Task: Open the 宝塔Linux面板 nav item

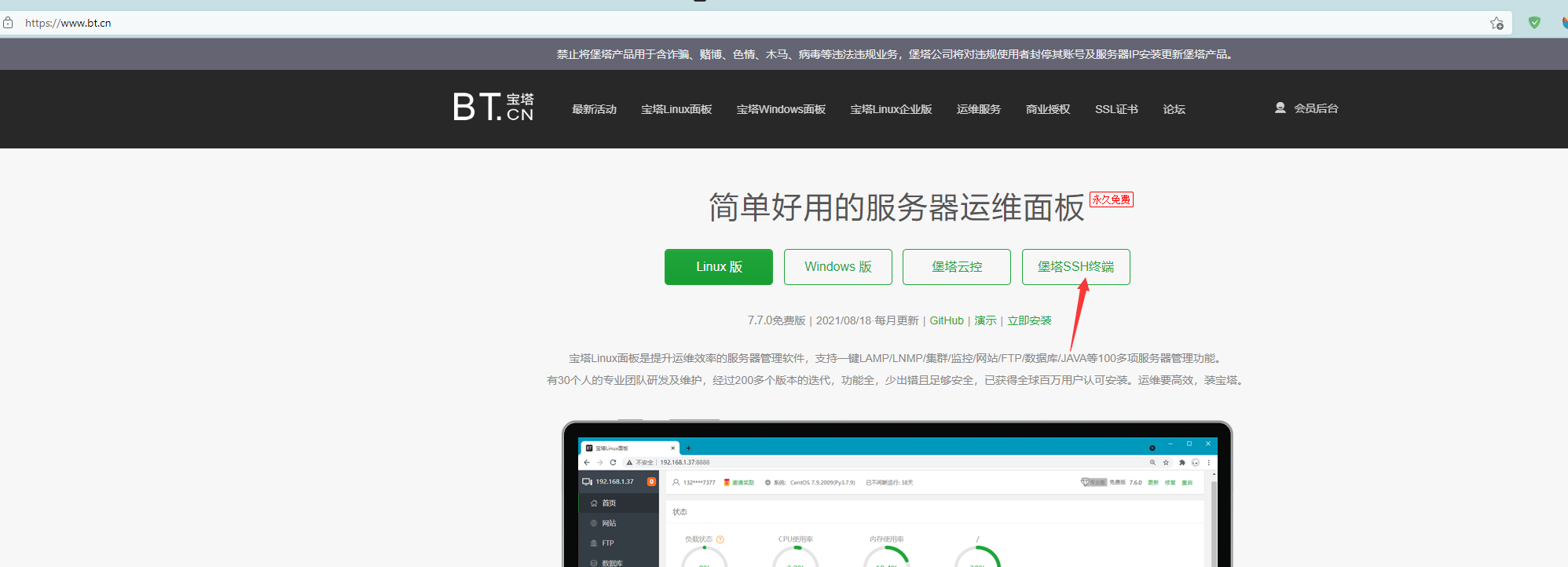Action: 676,109
